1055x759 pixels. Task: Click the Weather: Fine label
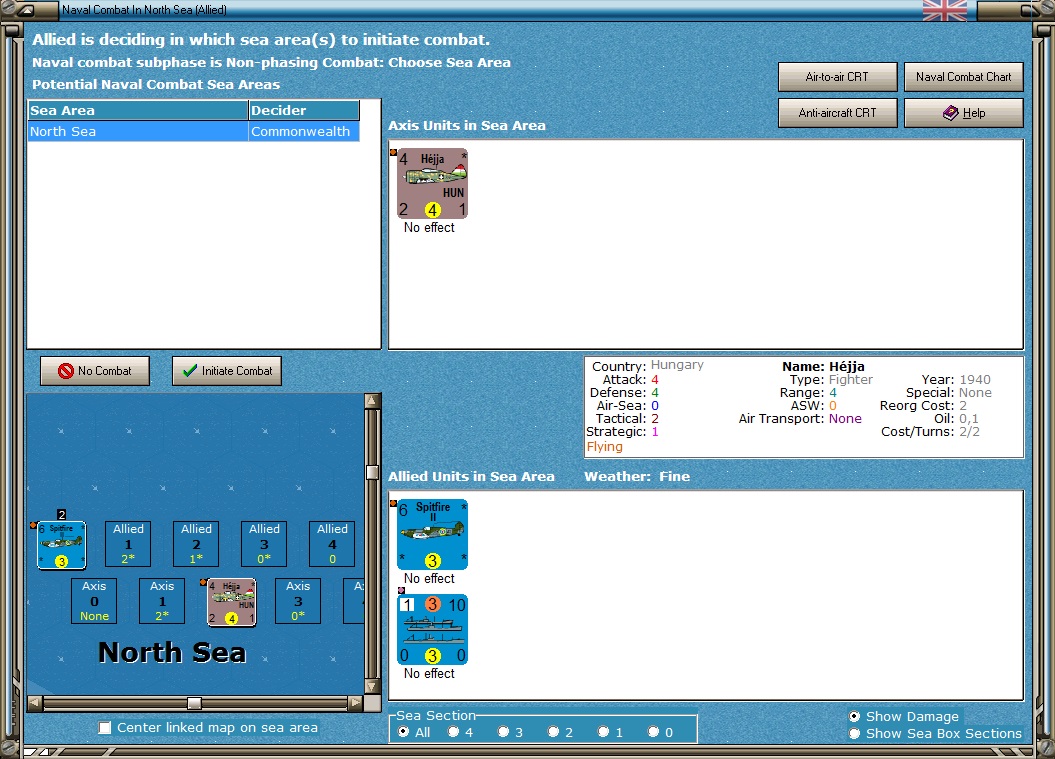click(636, 476)
